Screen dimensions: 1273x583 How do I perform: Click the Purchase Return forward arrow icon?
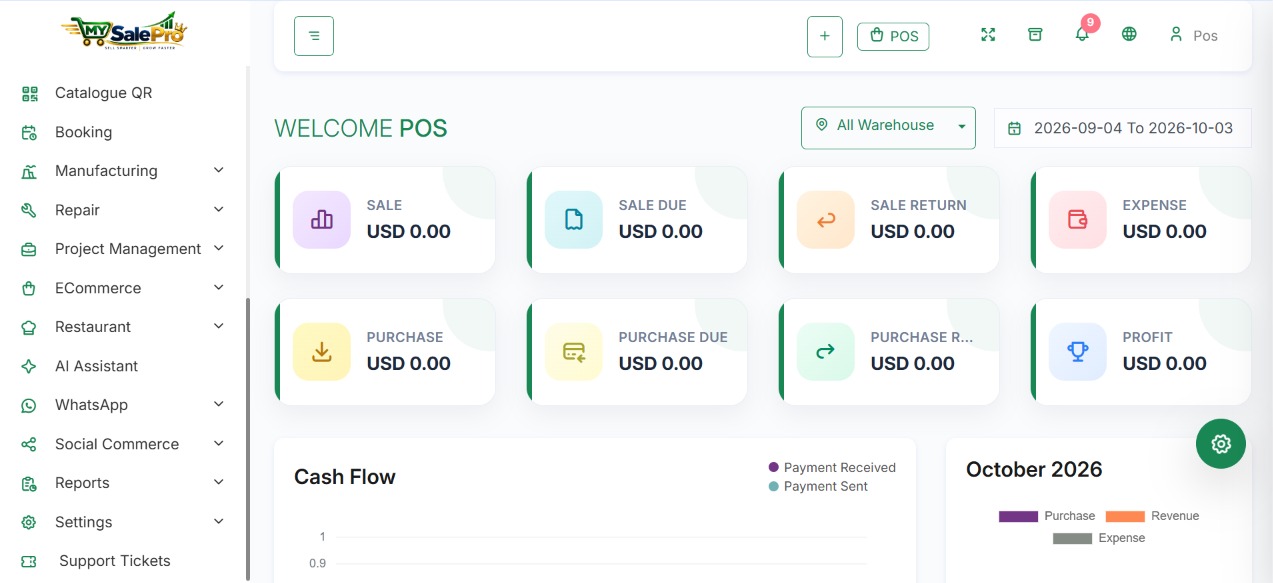[x=826, y=352]
